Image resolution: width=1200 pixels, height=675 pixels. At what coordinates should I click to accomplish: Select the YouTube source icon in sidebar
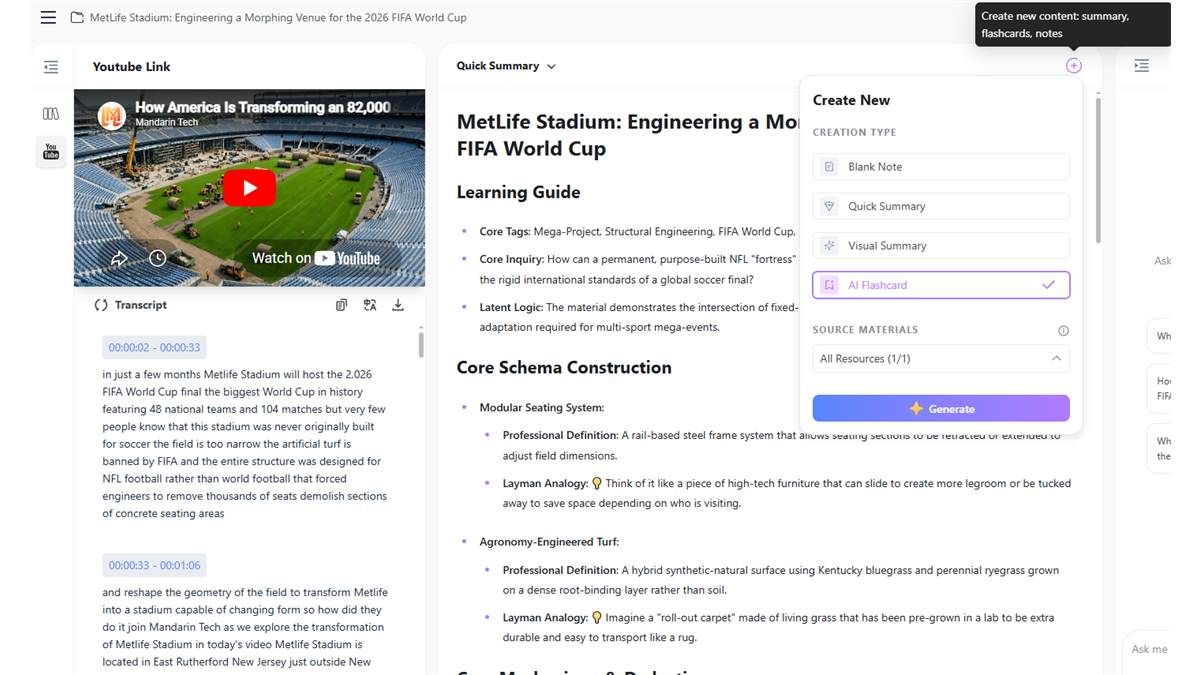point(51,152)
